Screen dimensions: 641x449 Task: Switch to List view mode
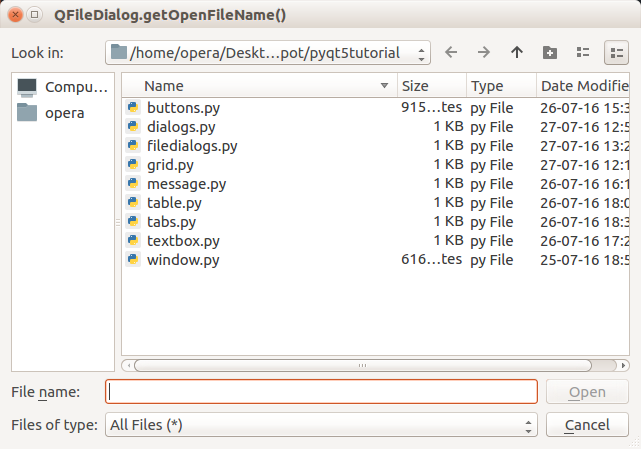coord(583,52)
